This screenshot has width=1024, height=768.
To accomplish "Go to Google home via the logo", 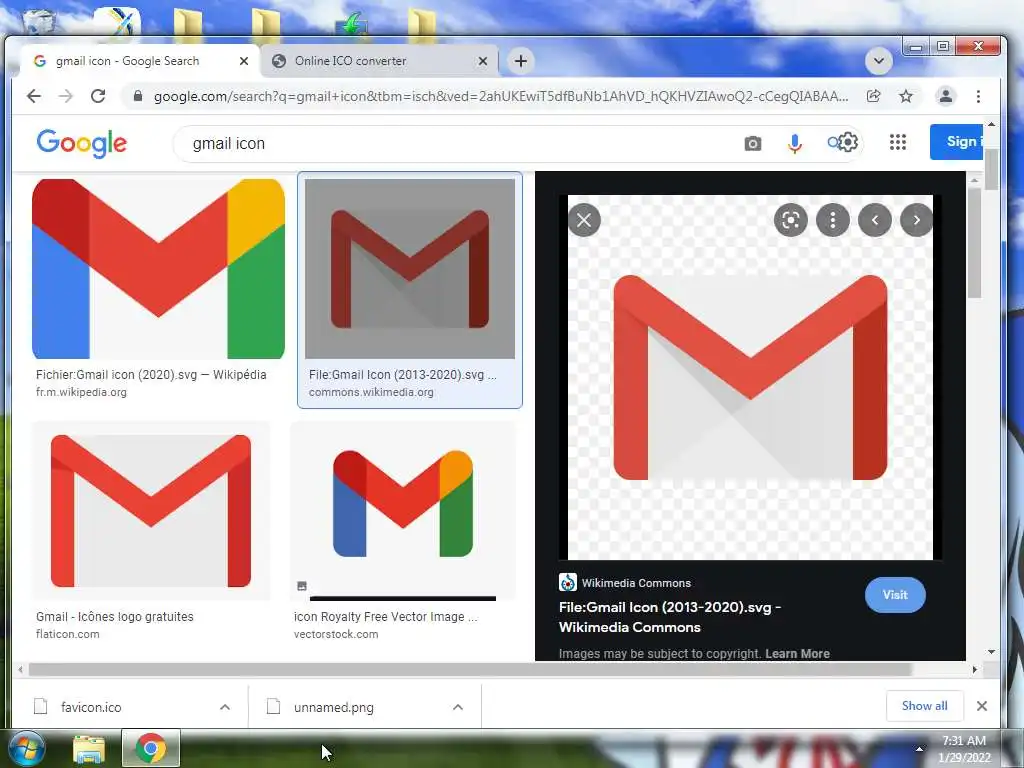I will click(x=82, y=143).
